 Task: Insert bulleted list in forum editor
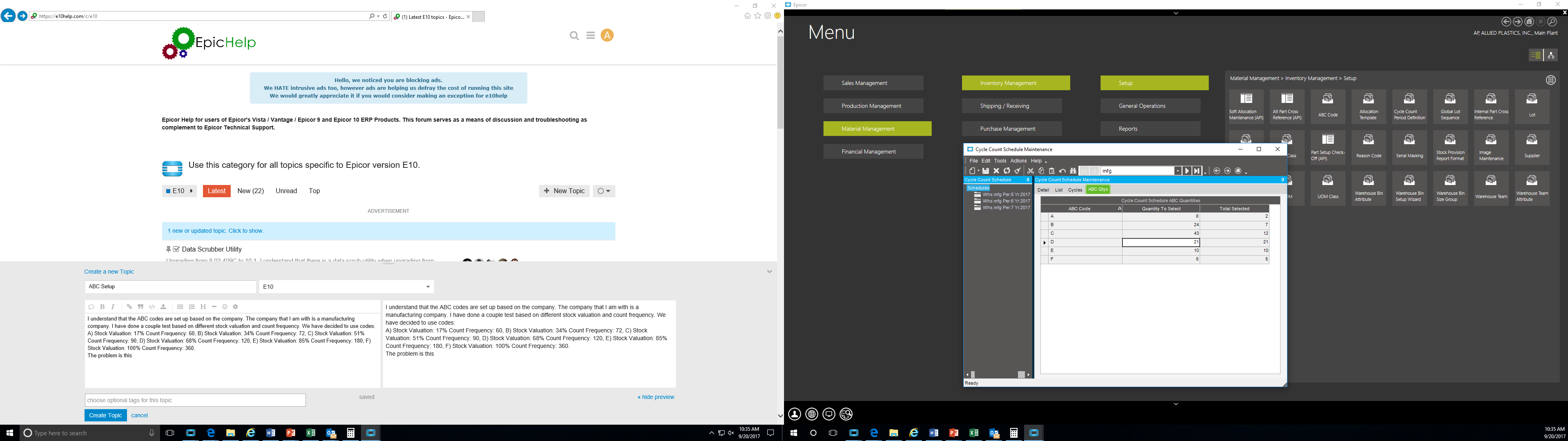(x=180, y=307)
